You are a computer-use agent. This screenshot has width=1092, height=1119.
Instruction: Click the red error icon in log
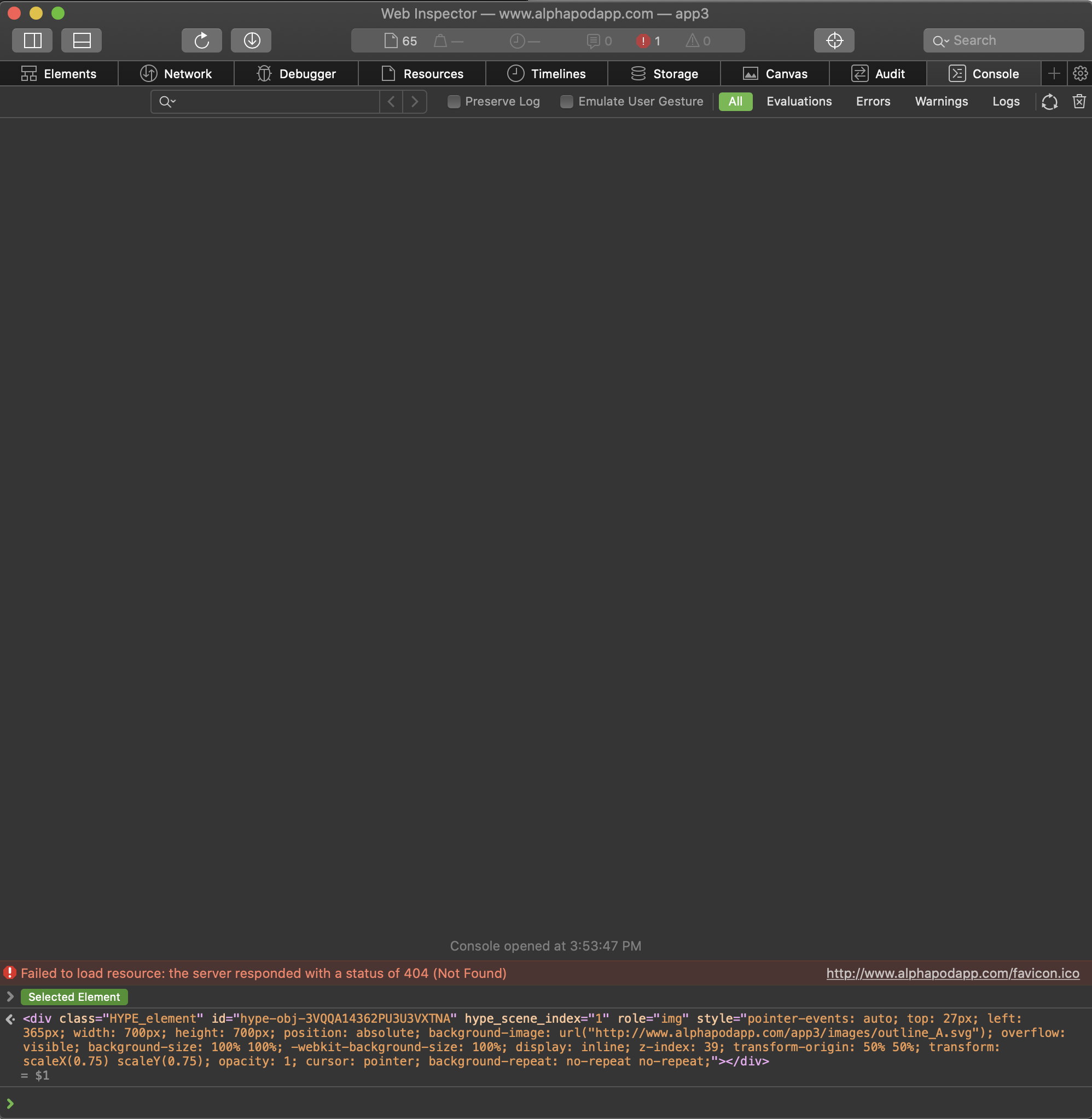[x=10, y=972]
